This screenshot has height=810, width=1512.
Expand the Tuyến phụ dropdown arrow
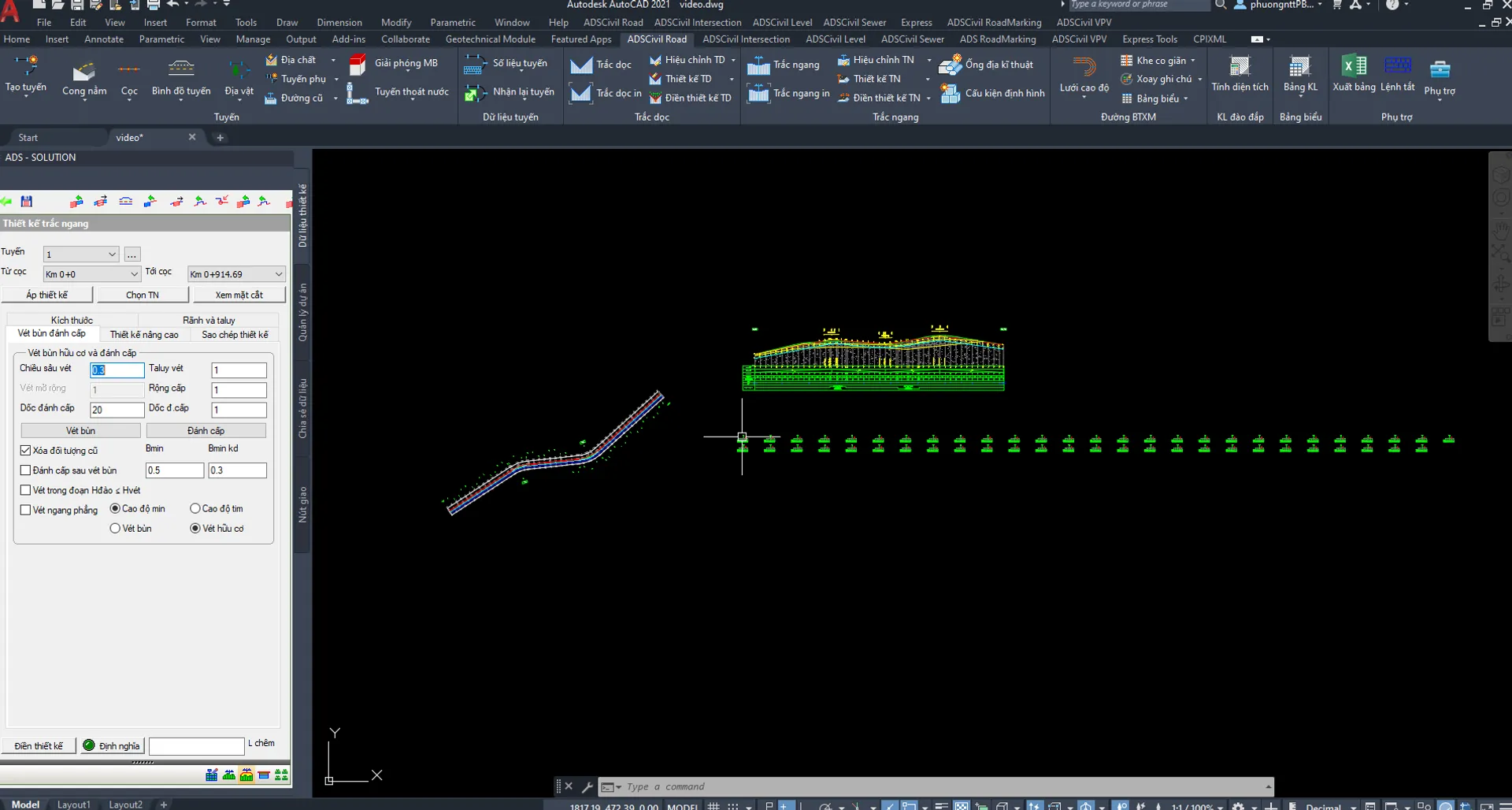click(336, 79)
